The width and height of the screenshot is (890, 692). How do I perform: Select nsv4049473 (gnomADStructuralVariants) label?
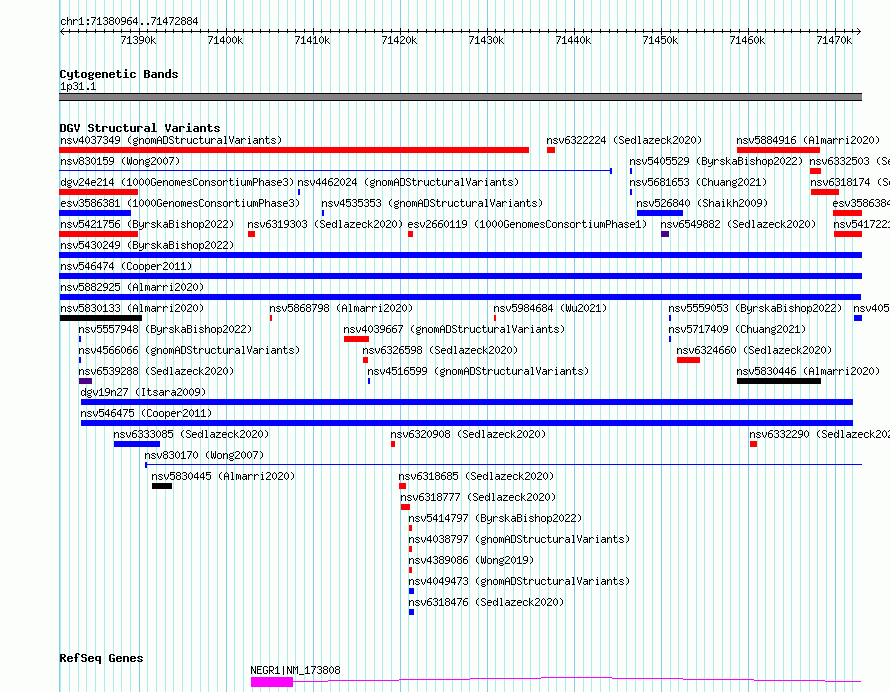(x=519, y=581)
